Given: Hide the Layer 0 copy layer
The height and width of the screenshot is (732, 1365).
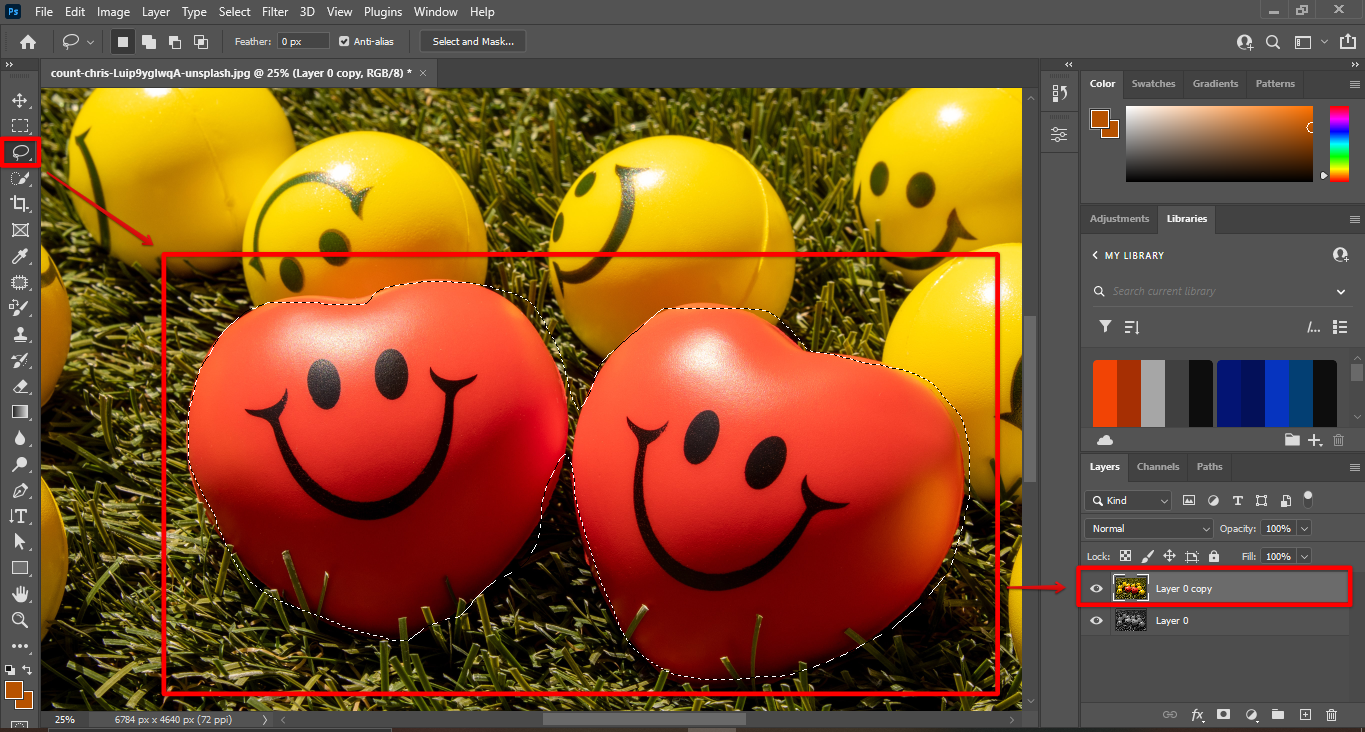Looking at the screenshot, I should (1096, 589).
